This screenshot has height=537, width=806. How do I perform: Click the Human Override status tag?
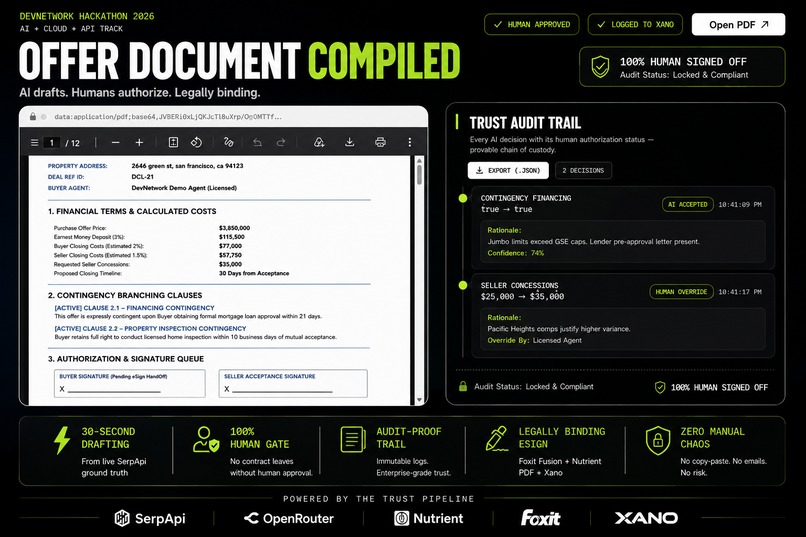681,292
